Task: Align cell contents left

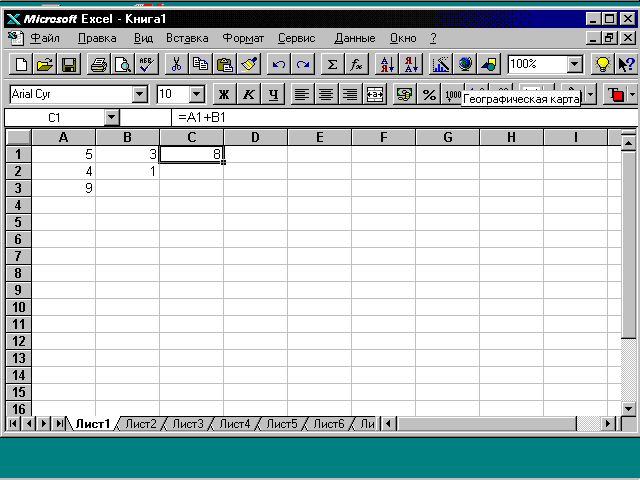Action: click(302, 95)
